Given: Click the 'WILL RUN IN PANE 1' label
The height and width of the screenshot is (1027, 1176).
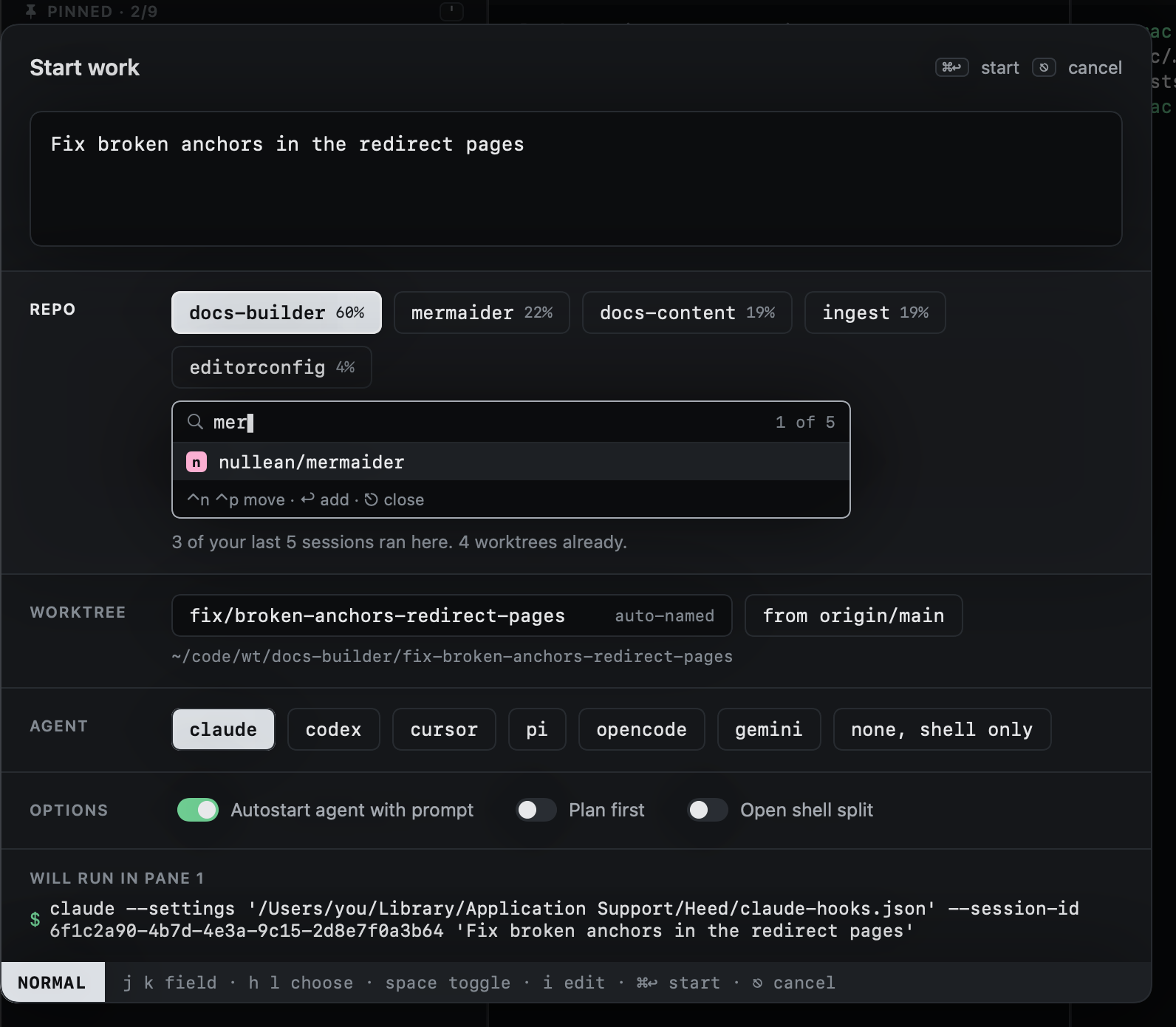Looking at the screenshot, I should pos(117,878).
